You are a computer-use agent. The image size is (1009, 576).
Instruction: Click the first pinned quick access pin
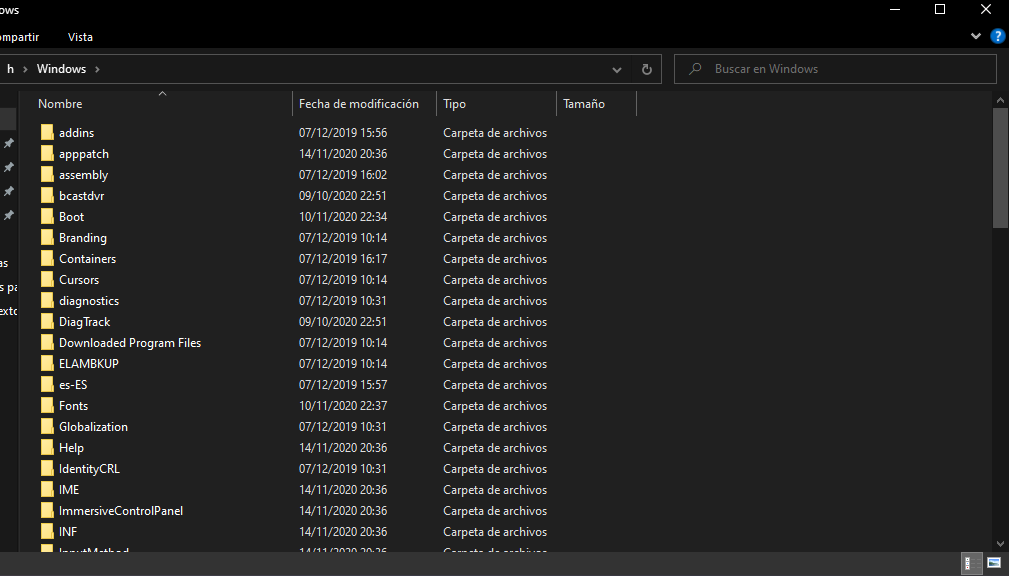8,143
